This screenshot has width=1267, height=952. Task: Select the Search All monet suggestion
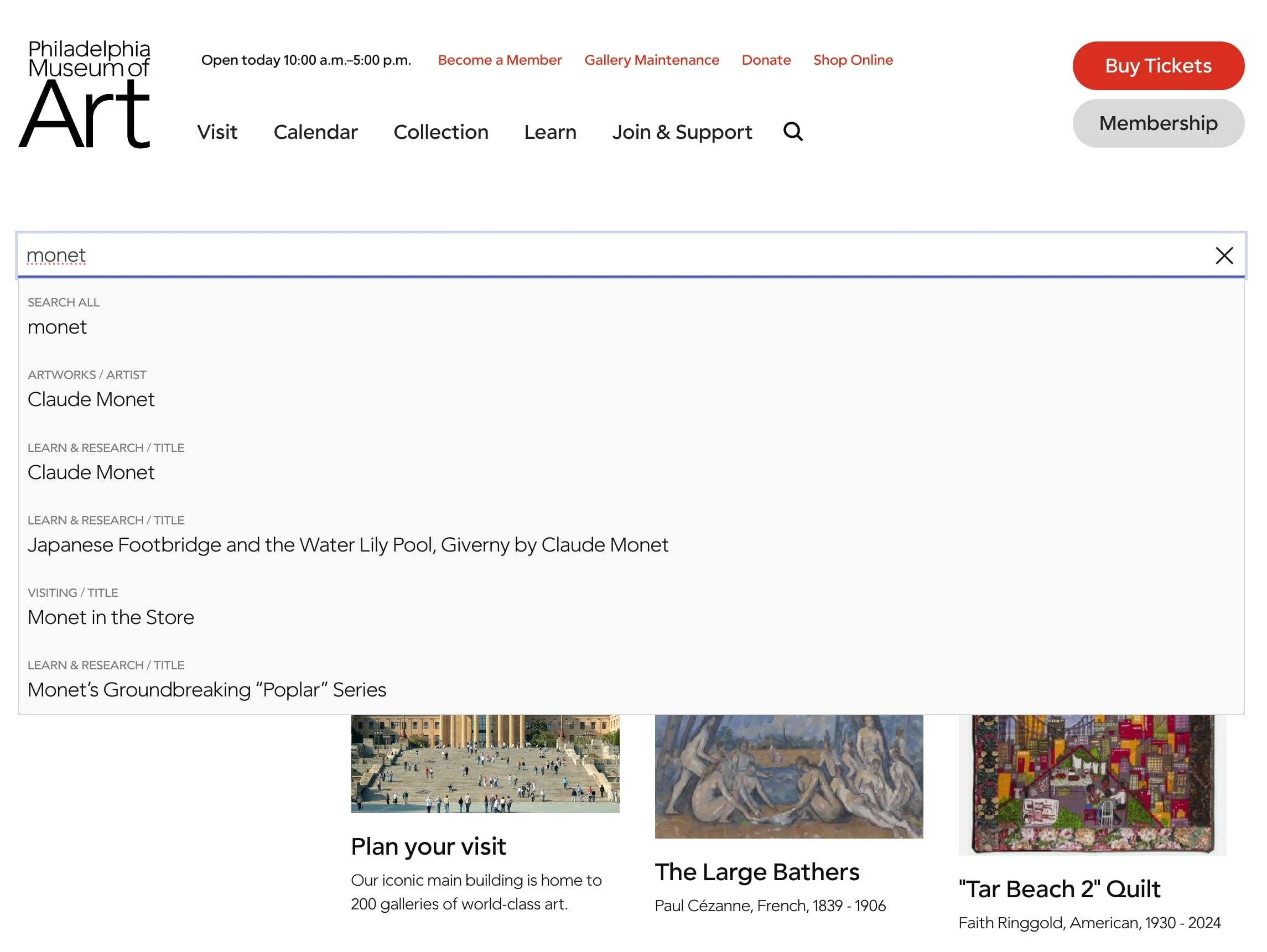tap(58, 327)
